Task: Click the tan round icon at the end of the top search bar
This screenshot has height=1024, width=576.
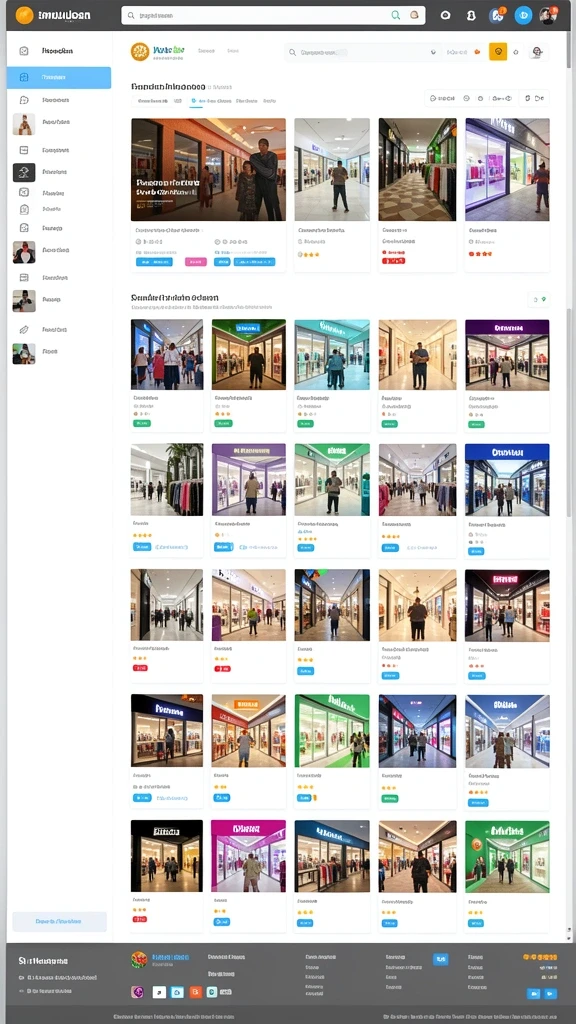Action: pos(414,15)
